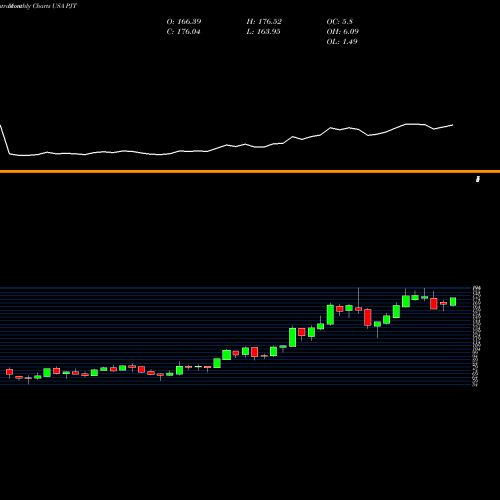The image size is (500, 500).
Task: Click the open price value O: 166.39
Action: (x=184, y=22)
